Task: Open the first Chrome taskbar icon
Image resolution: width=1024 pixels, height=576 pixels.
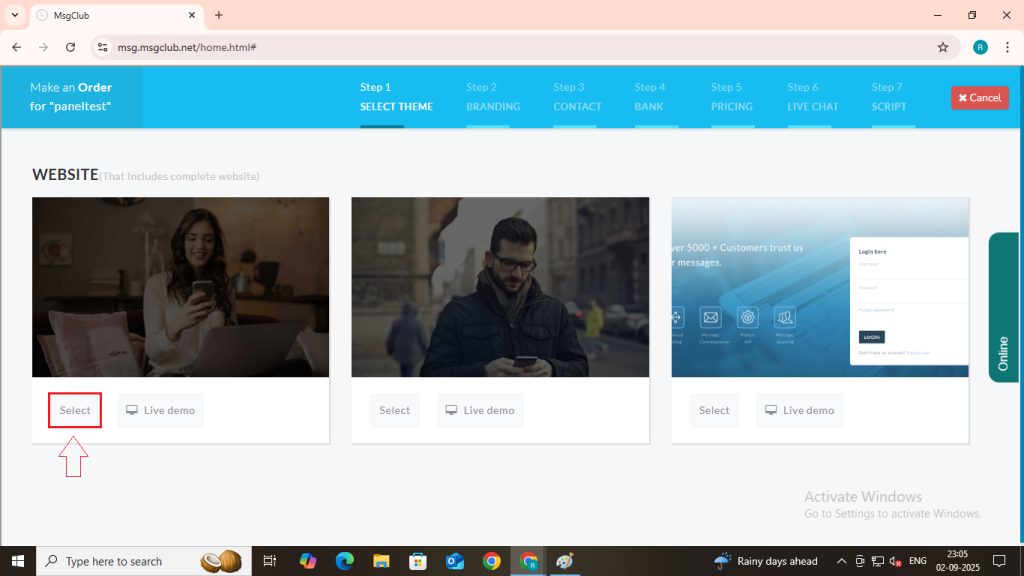Action: tap(491, 561)
